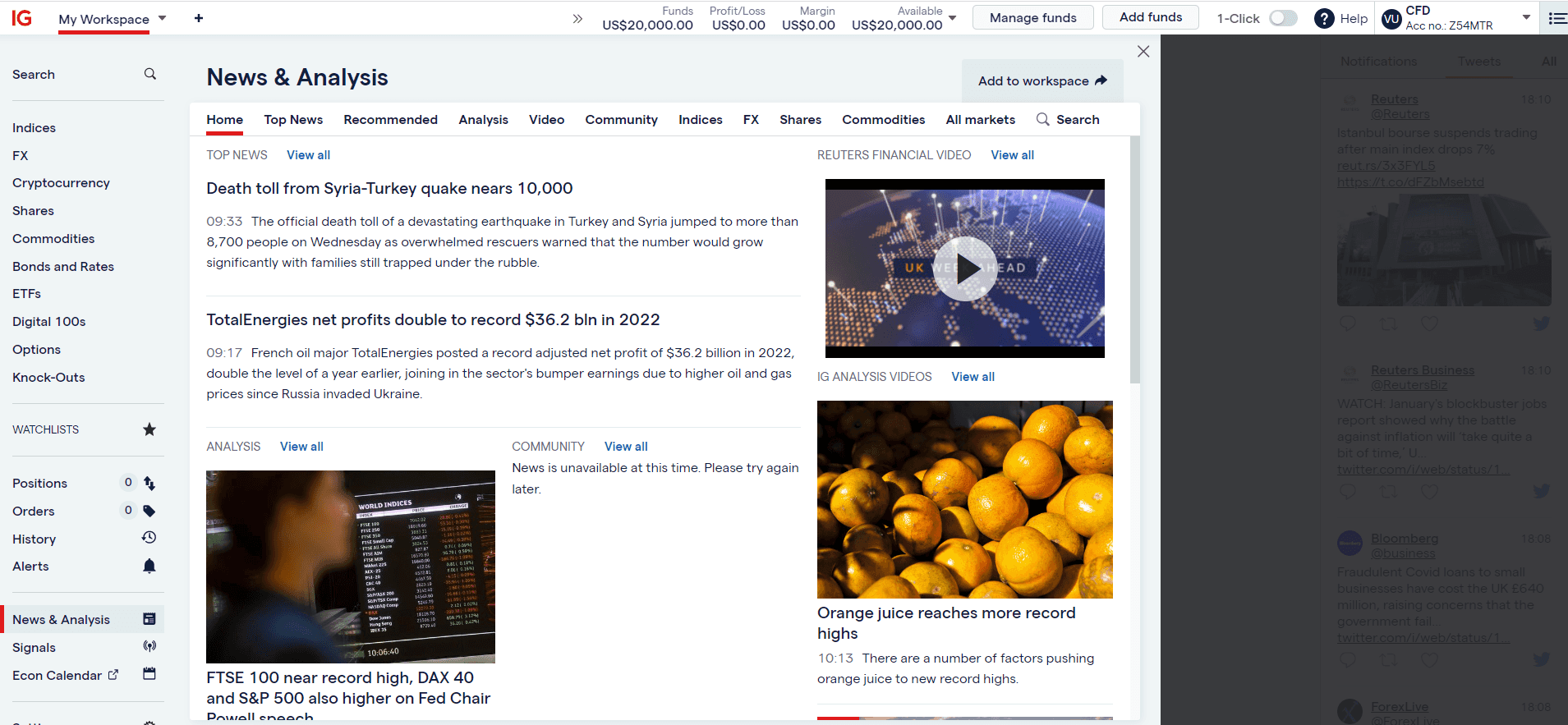Open the Community tab
Image resolution: width=1568 pixels, height=725 pixels.
(x=622, y=120)
